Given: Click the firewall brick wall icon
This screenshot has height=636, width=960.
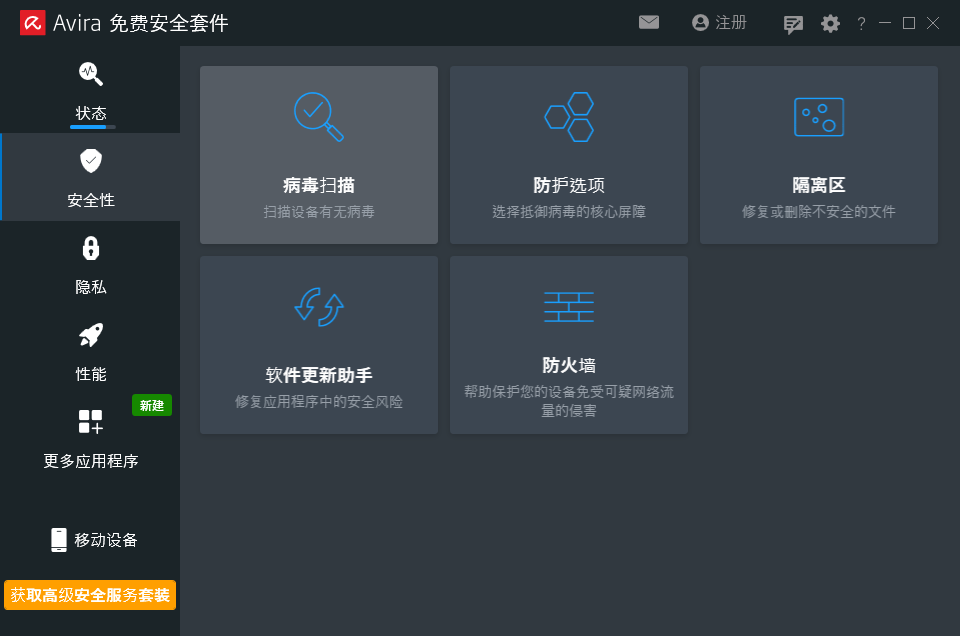Looking at the screenshot, I should (x=569, y=307).
